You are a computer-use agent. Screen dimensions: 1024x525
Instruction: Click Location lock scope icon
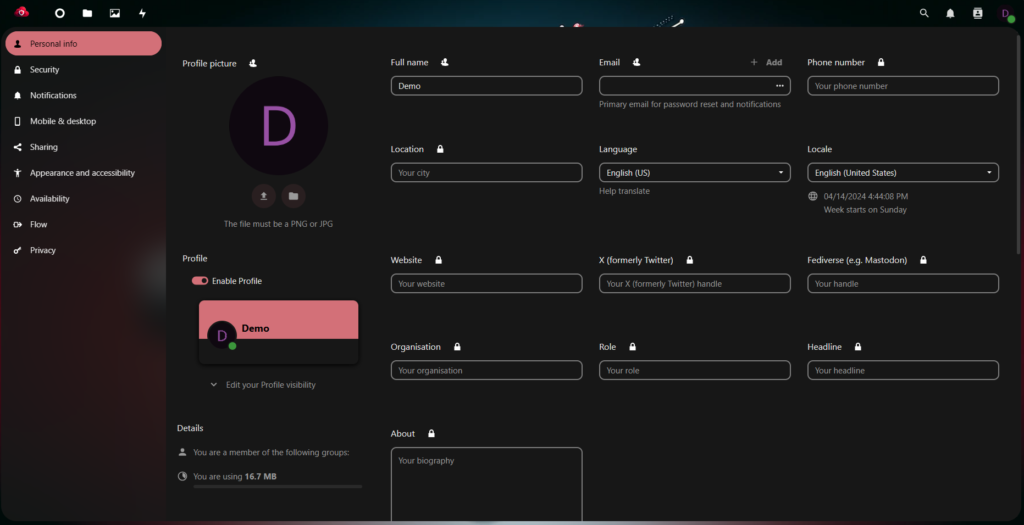(x=440, y=149)
